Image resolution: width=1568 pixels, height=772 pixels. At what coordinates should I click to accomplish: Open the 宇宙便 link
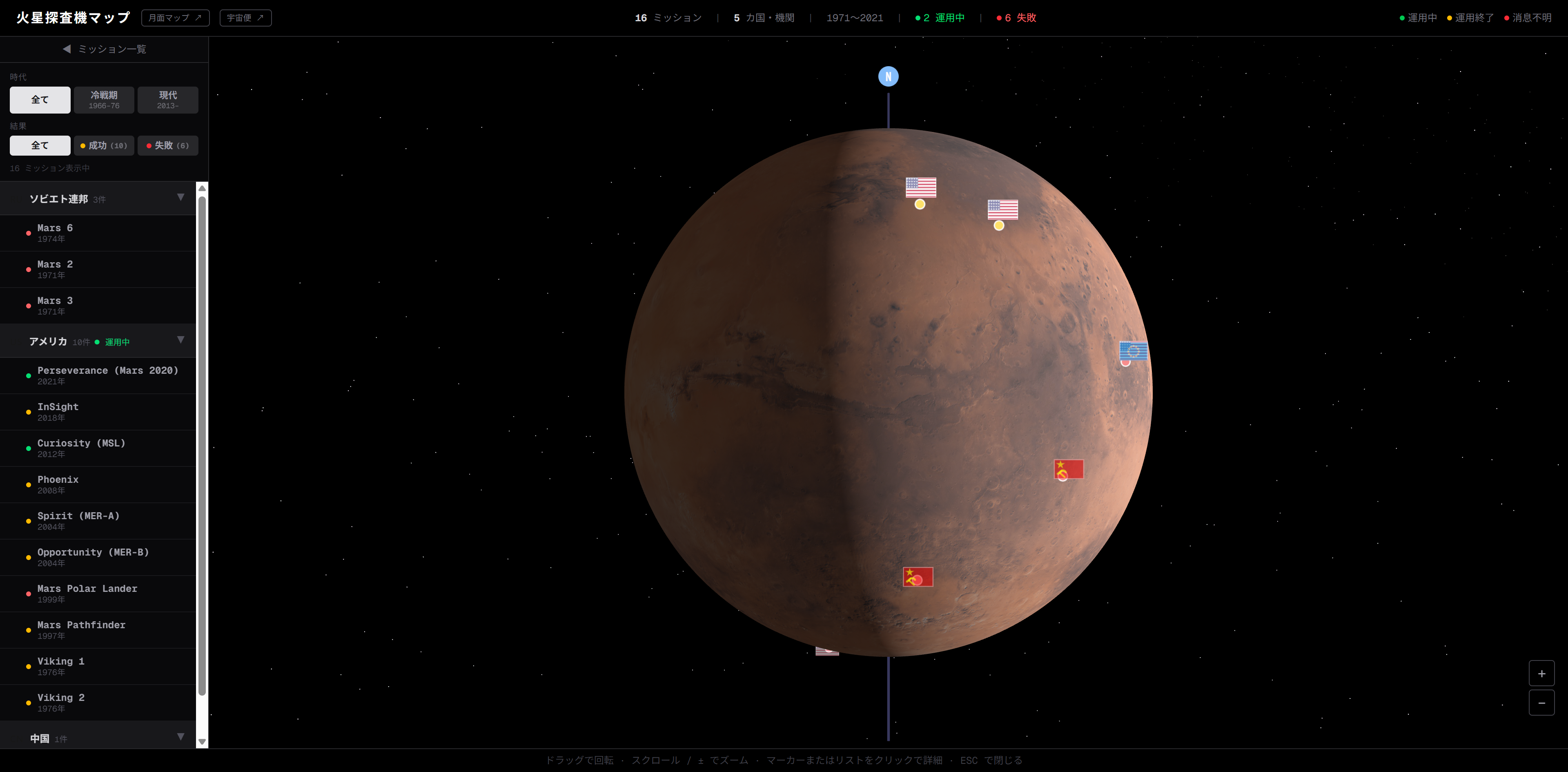point(245,18)
